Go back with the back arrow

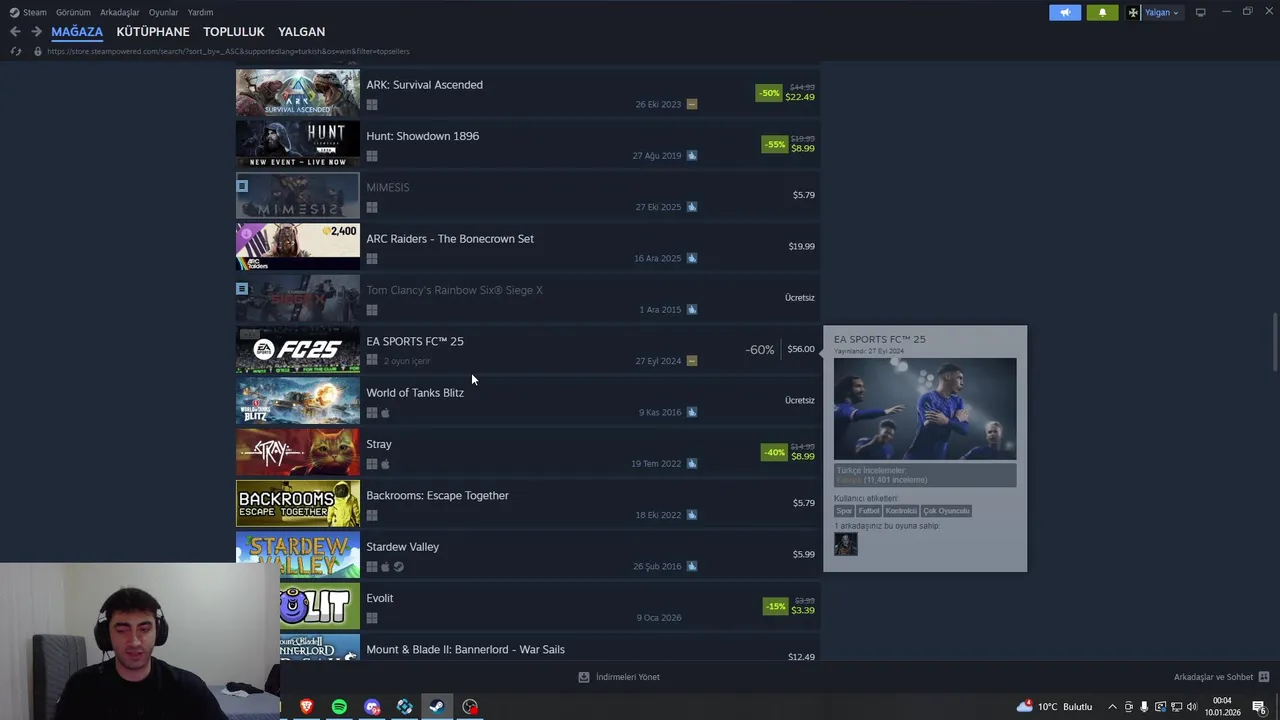[x=15, y=32]
